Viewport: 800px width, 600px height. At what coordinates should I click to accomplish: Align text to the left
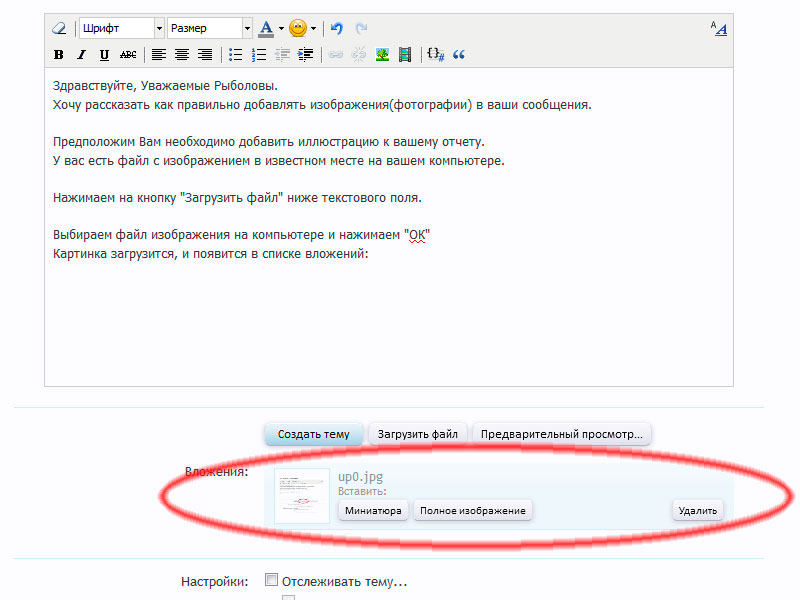pyautogui.click(x=159, y=55)
